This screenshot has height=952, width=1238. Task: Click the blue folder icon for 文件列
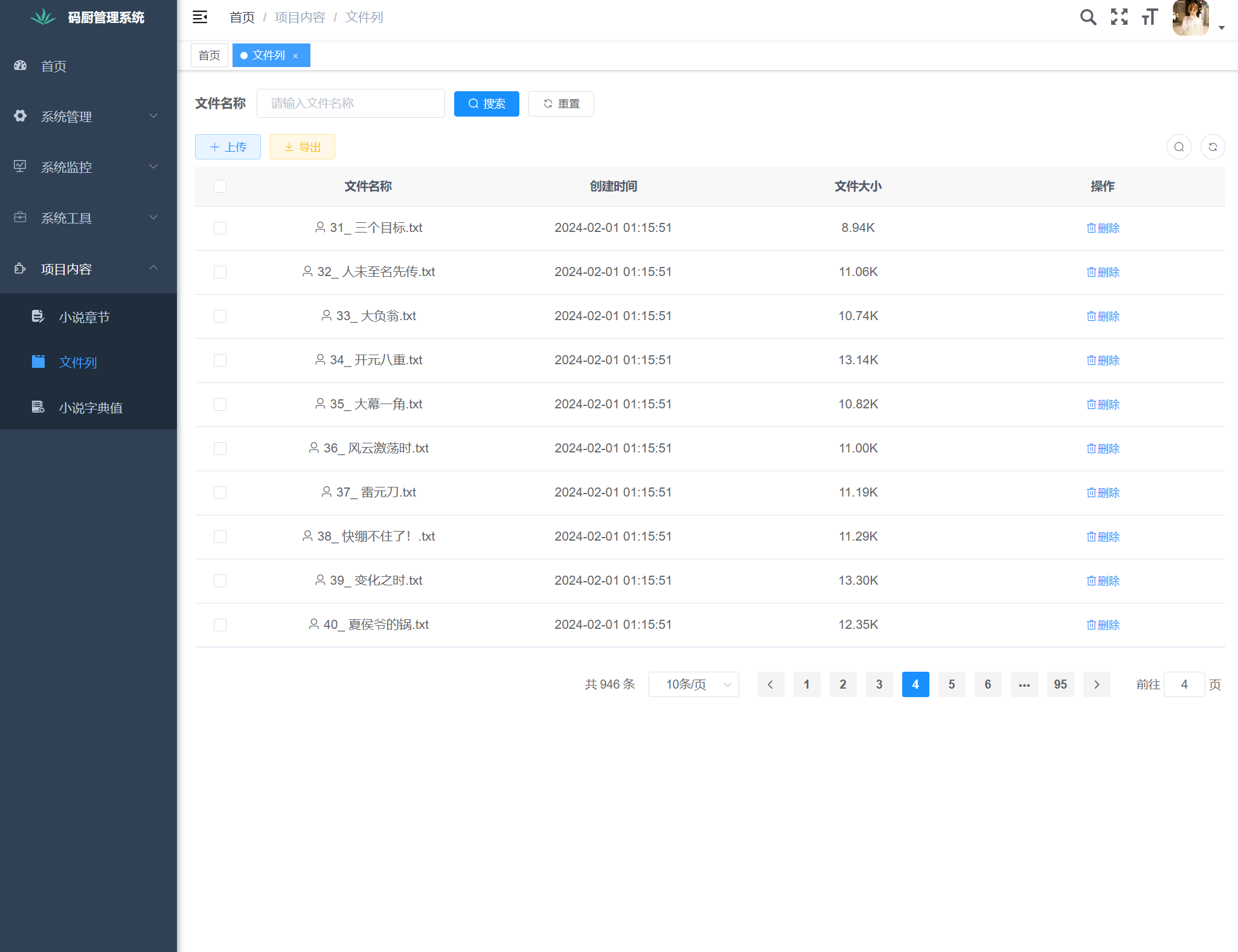click(x=38, y=361)
